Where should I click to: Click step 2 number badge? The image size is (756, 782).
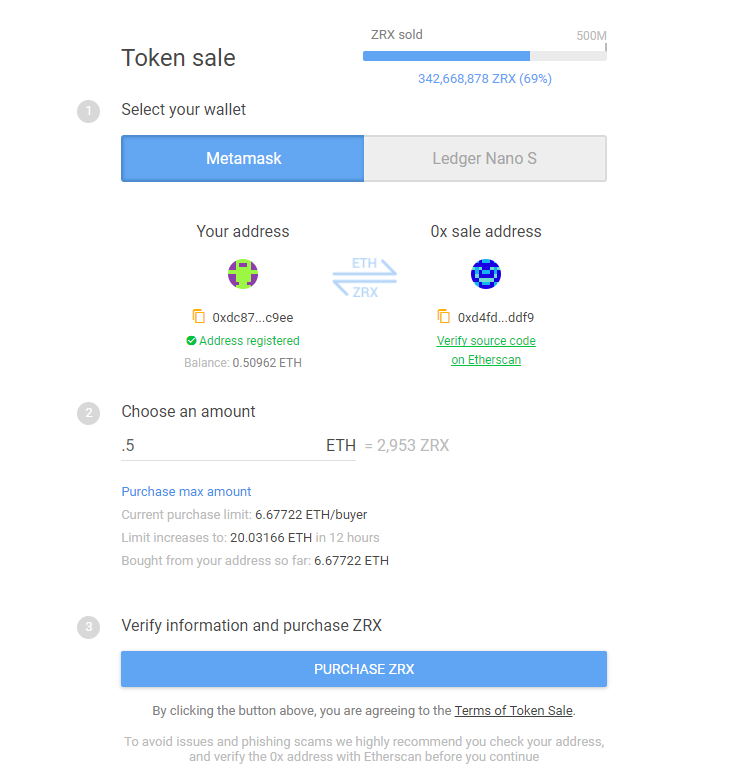89,413
